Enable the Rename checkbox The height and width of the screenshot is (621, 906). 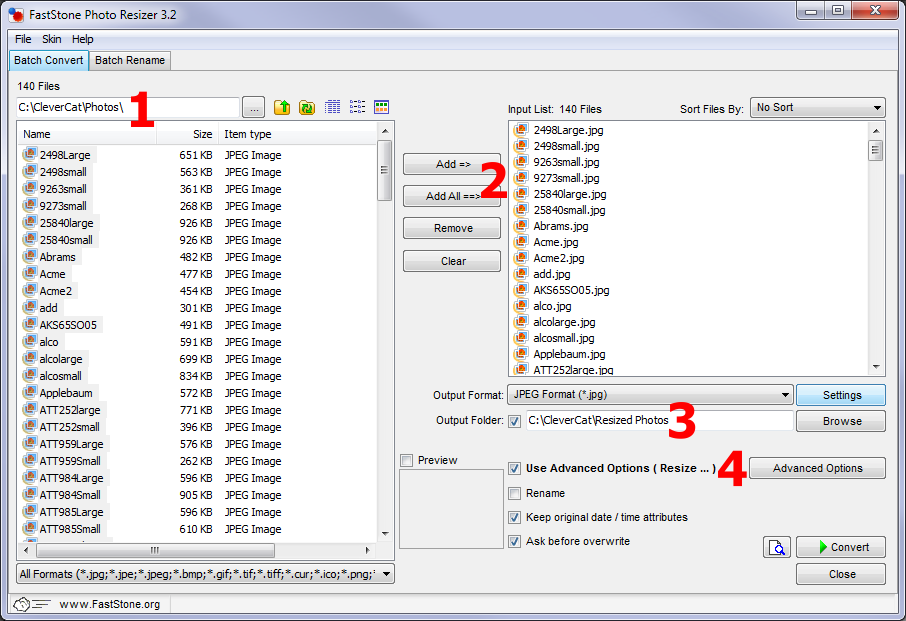click(515, 493)
